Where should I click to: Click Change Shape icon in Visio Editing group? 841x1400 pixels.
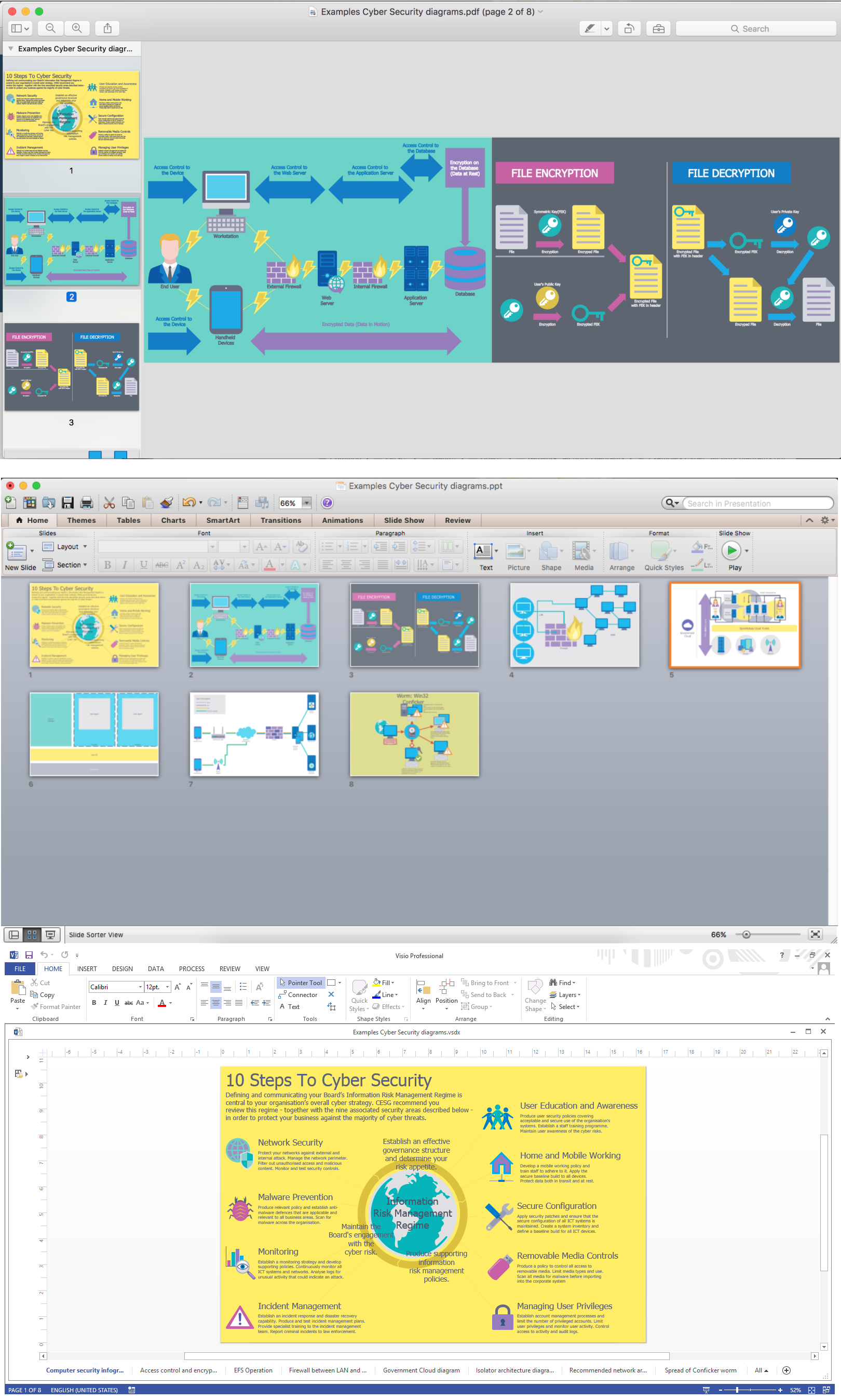click(x=535, y=995)
